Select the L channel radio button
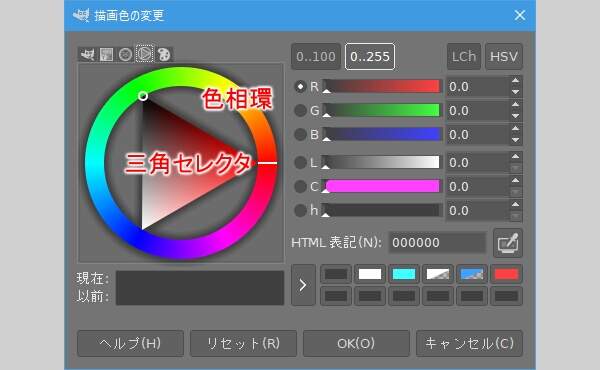This screenshot has width=600, height=370. click(x=300, y=163)
